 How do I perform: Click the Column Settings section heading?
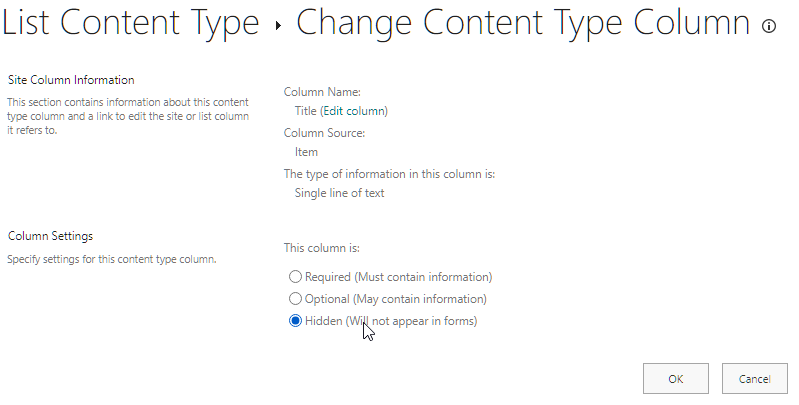tap(50, 236)
